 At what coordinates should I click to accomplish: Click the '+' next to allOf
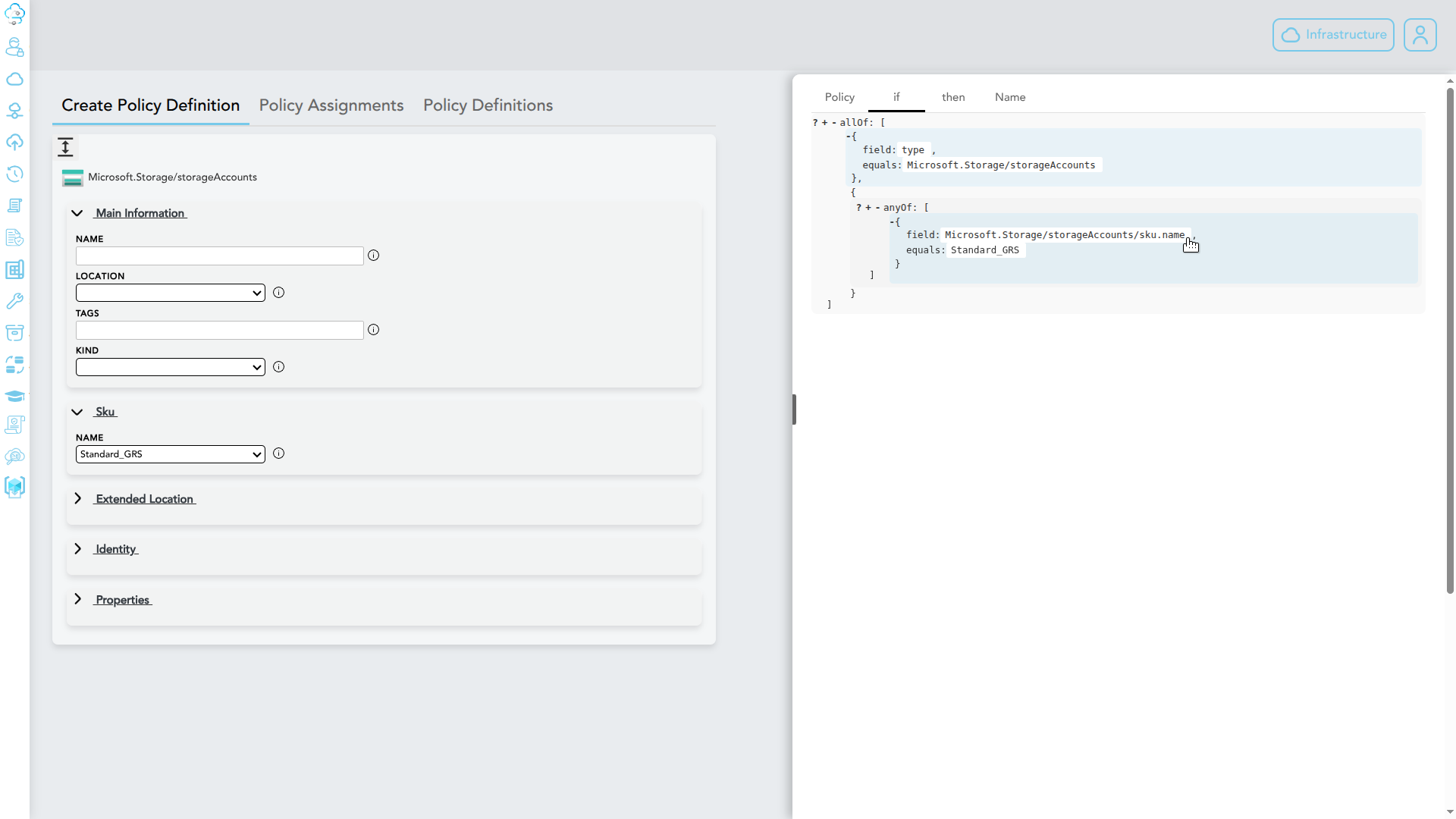click(x=825, y=123)
